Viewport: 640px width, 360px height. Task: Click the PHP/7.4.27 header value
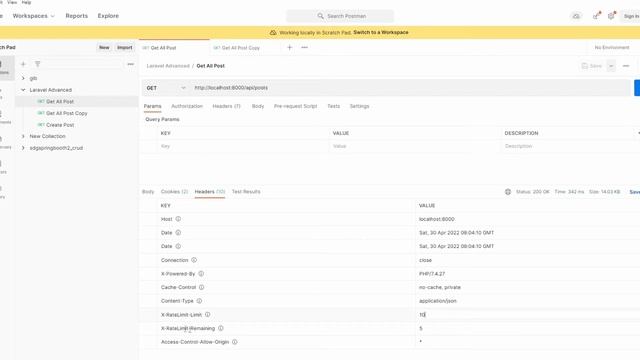(432, 273)
